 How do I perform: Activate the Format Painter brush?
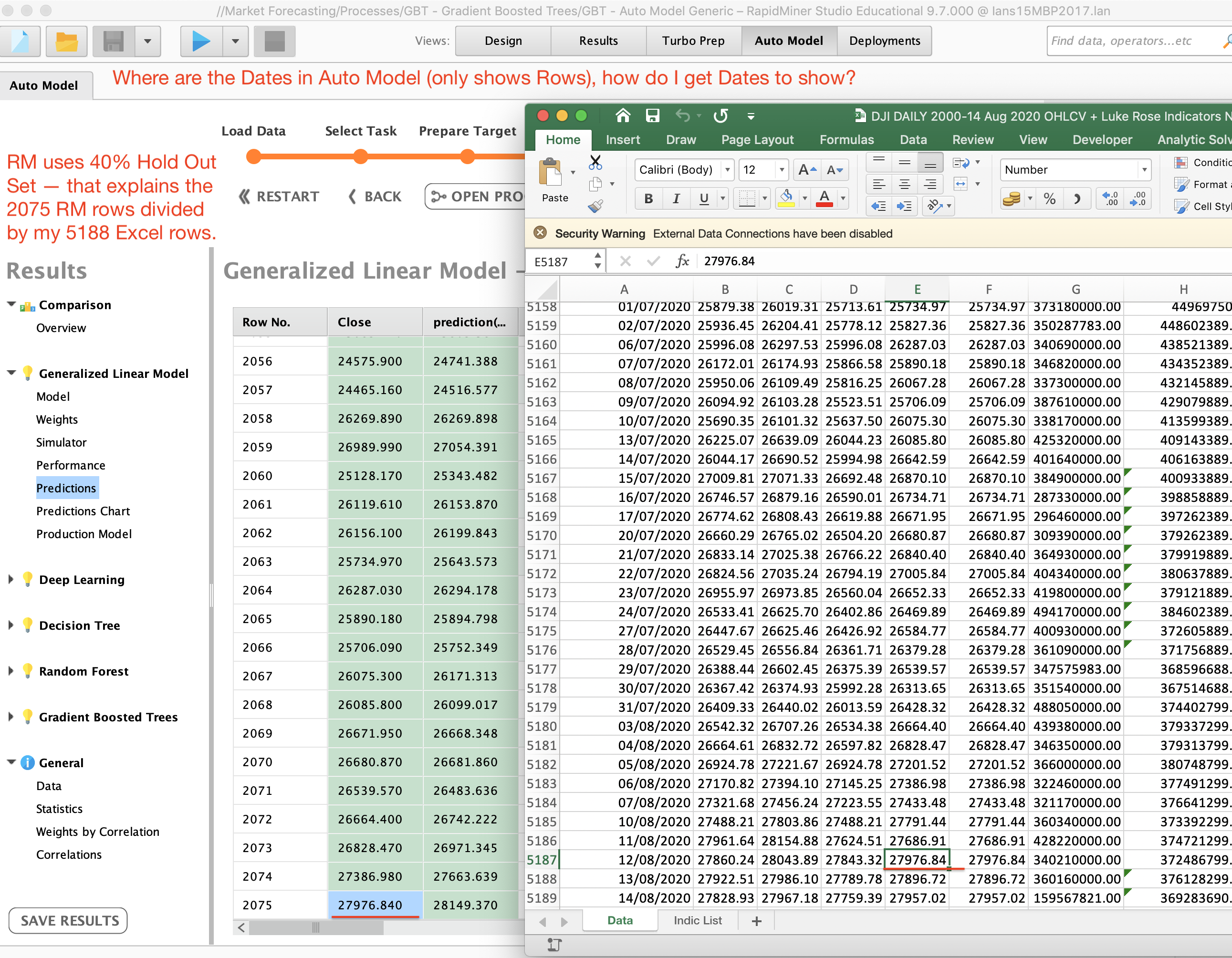click(x=595, y=207)
